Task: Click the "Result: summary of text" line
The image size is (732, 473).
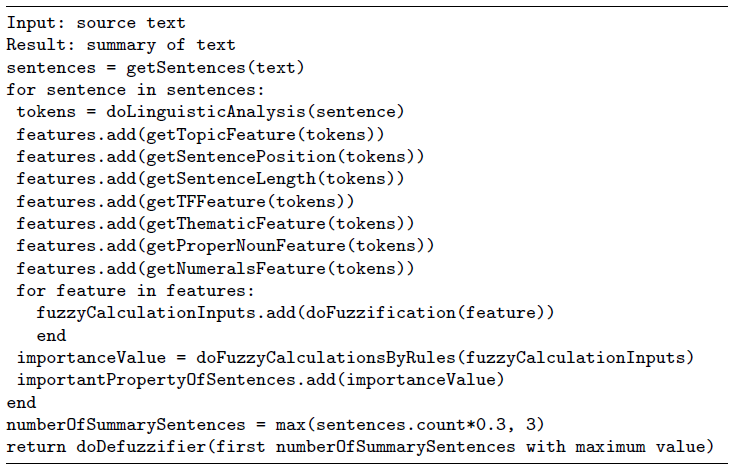Action: click(x=121, y=44)
